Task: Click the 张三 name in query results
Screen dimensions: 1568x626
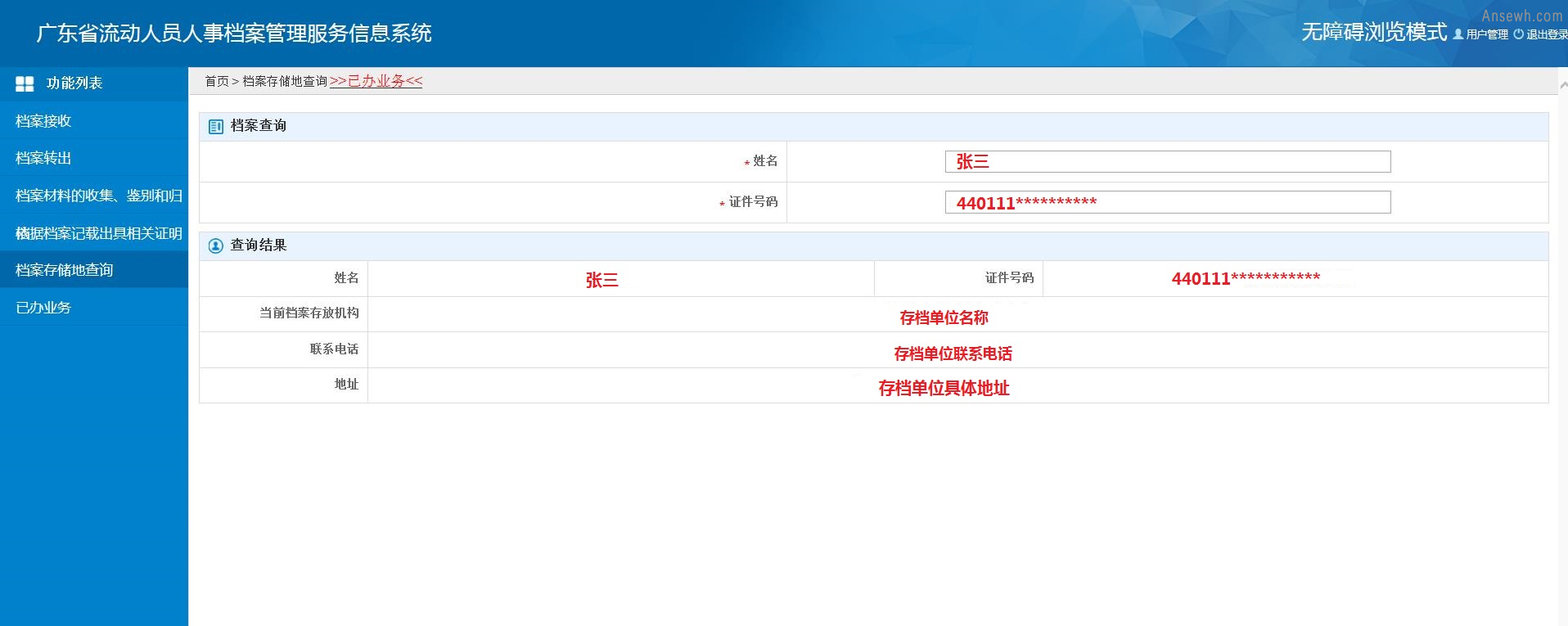Action: pyautogui.click(x=602, y=281)
